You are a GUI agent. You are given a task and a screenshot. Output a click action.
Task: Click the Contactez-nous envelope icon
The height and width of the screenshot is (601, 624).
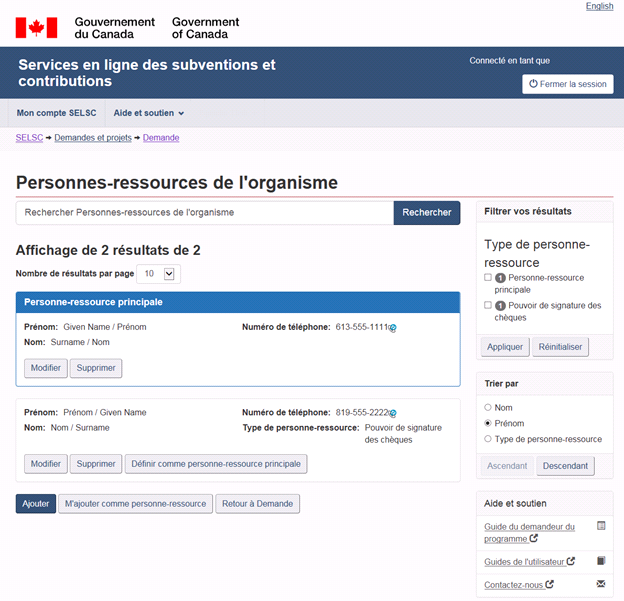pos(601,583)
